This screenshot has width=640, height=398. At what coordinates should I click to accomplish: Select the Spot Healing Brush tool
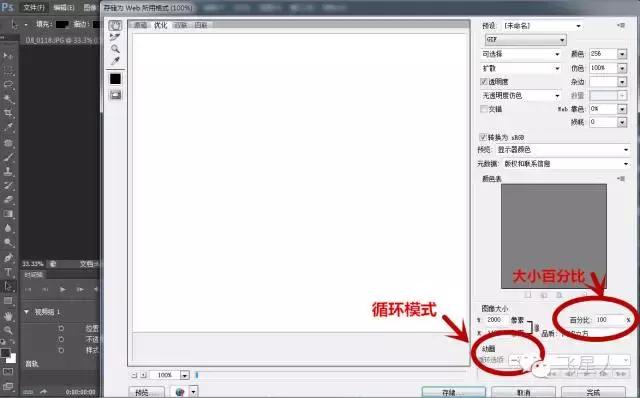click(x=8, y=142)
